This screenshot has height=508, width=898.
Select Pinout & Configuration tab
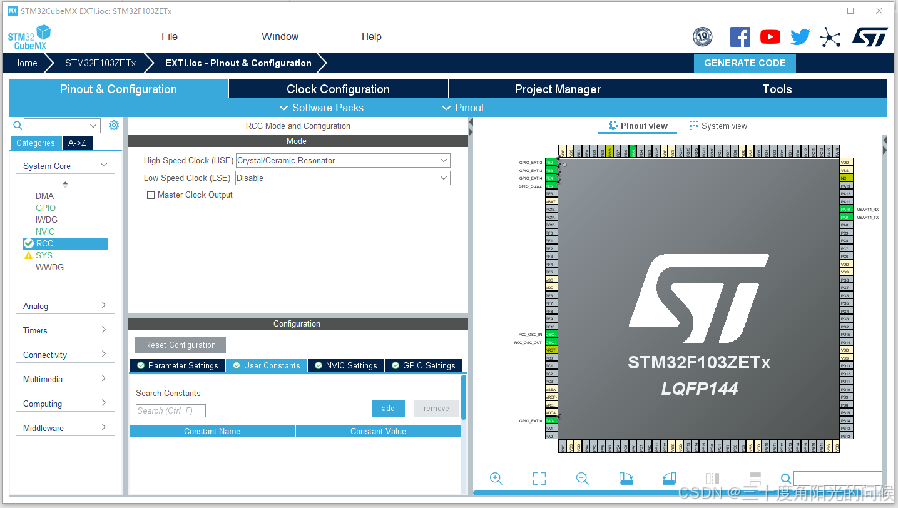click(x=119, y=89)
